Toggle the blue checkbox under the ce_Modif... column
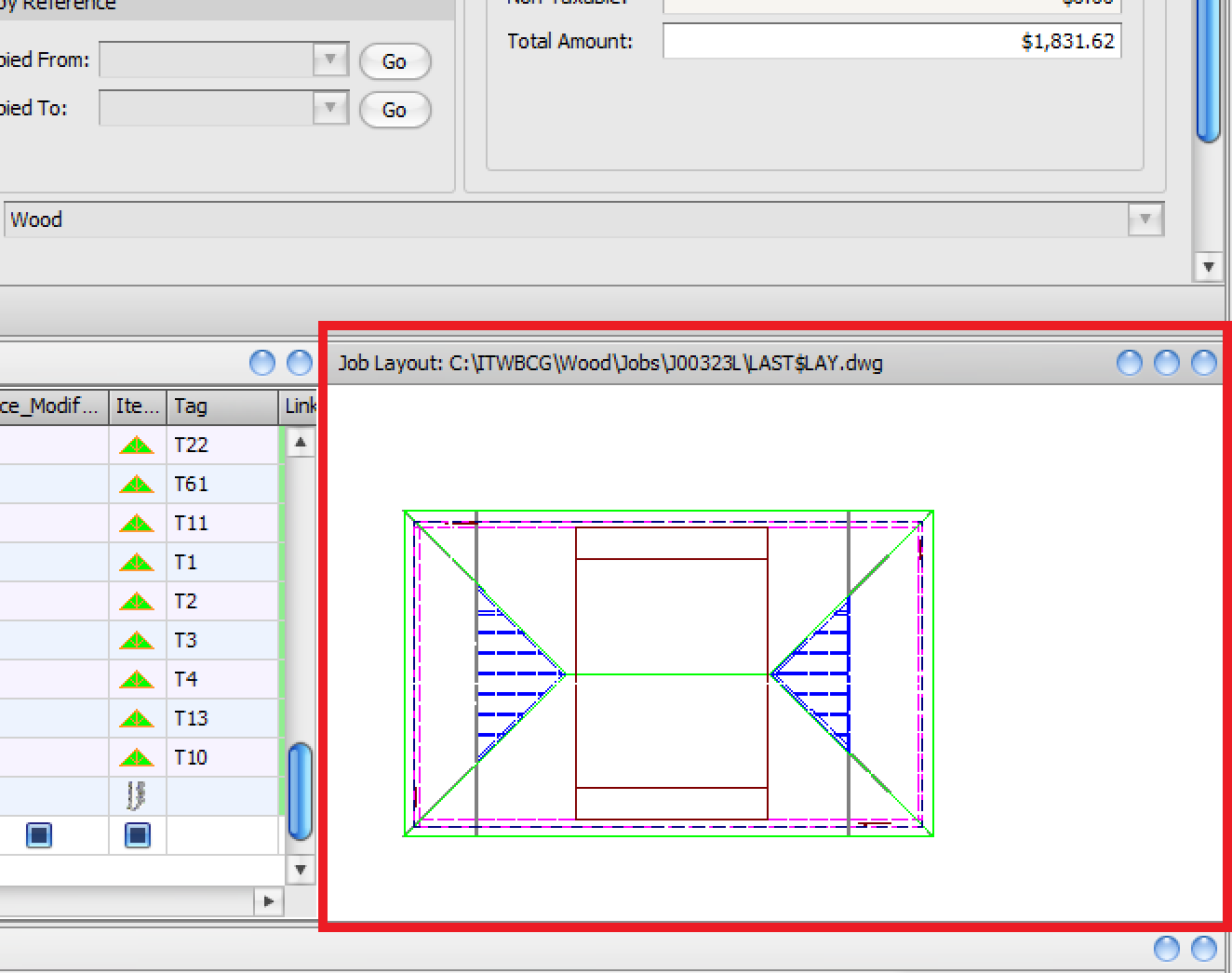 pos(39,835)
